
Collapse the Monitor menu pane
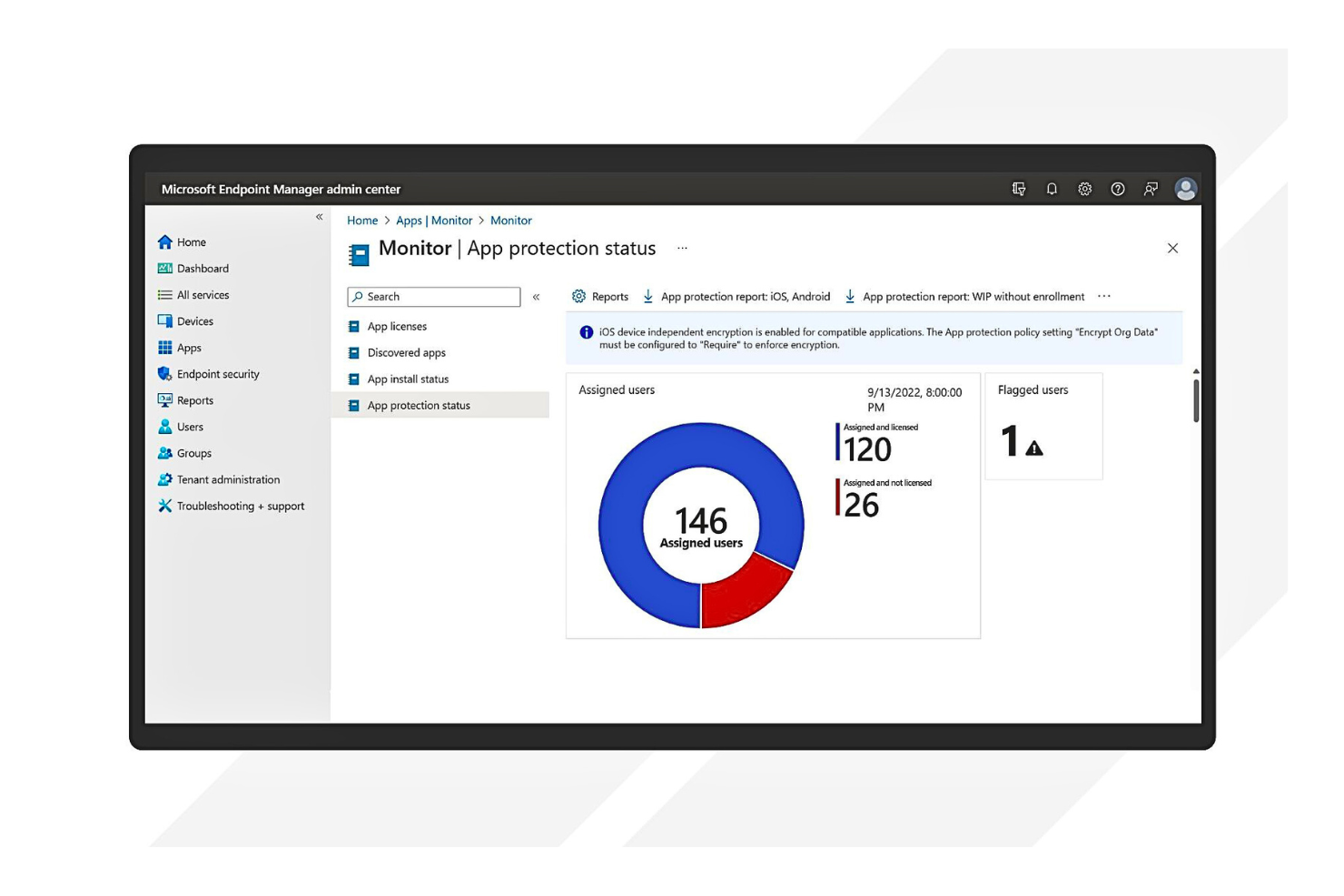536,297
